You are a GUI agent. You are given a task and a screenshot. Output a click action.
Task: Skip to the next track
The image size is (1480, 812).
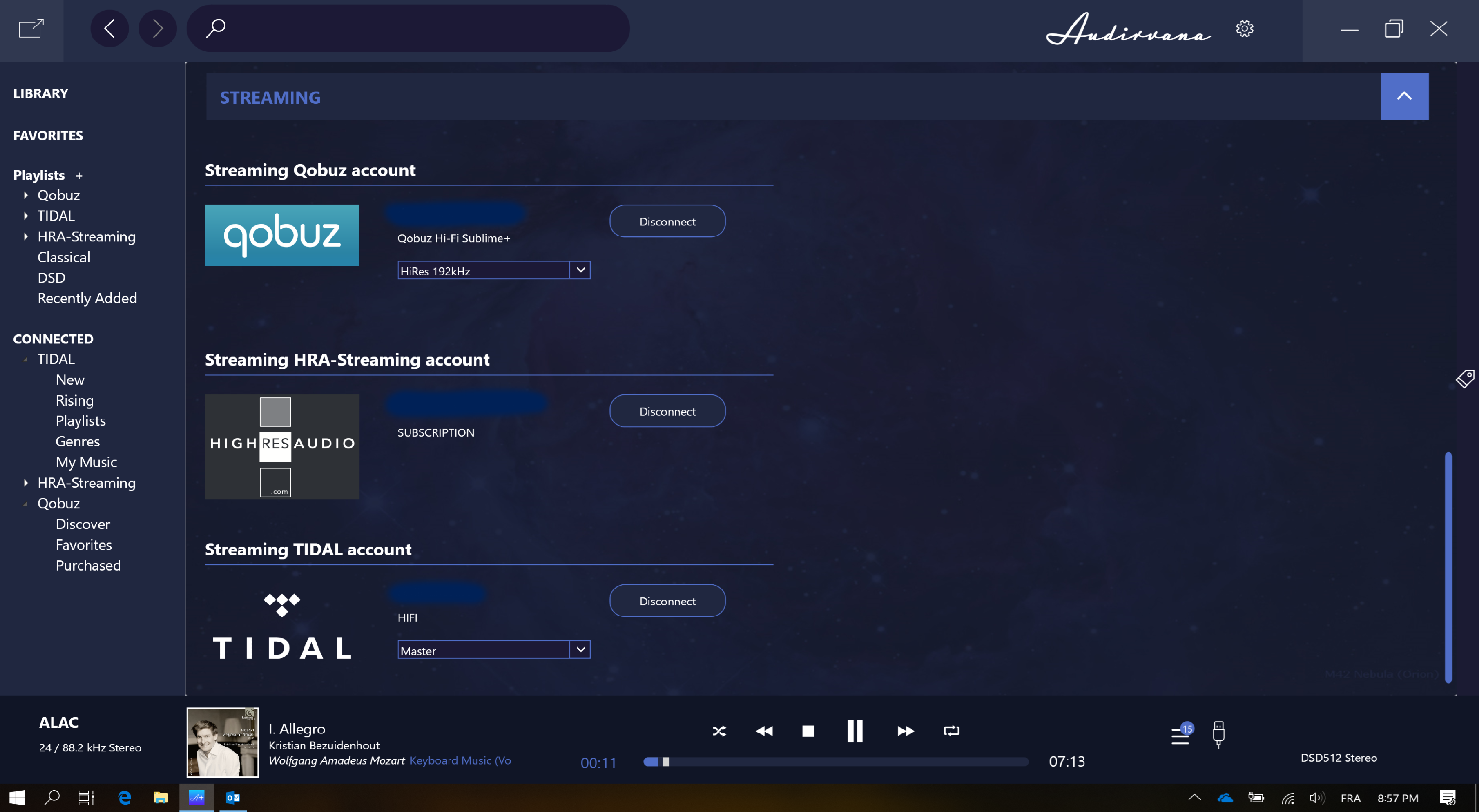point(905,731)
